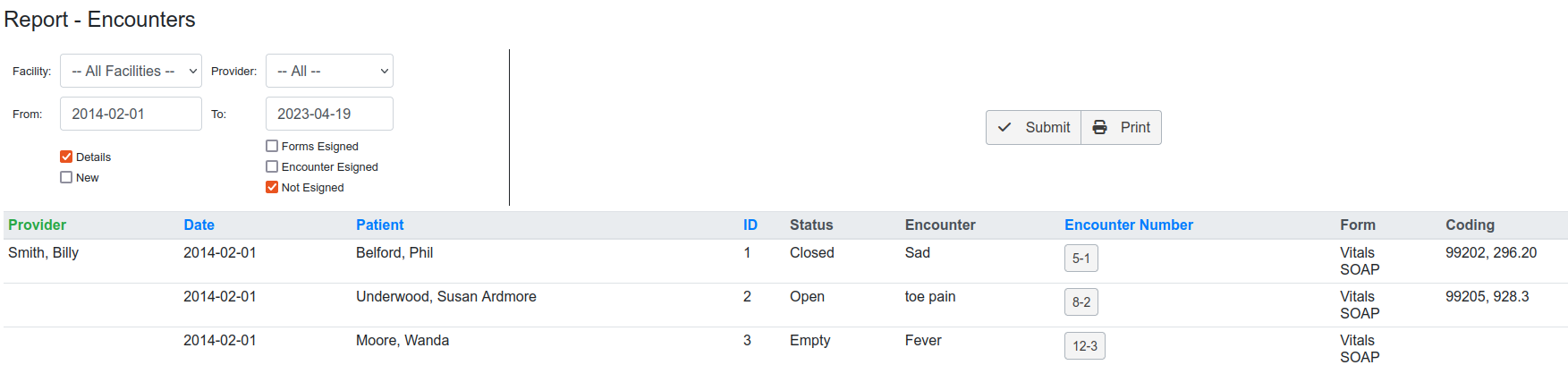Uncheck the Details checkbox

pyautogui.click(x=66, y=157)
